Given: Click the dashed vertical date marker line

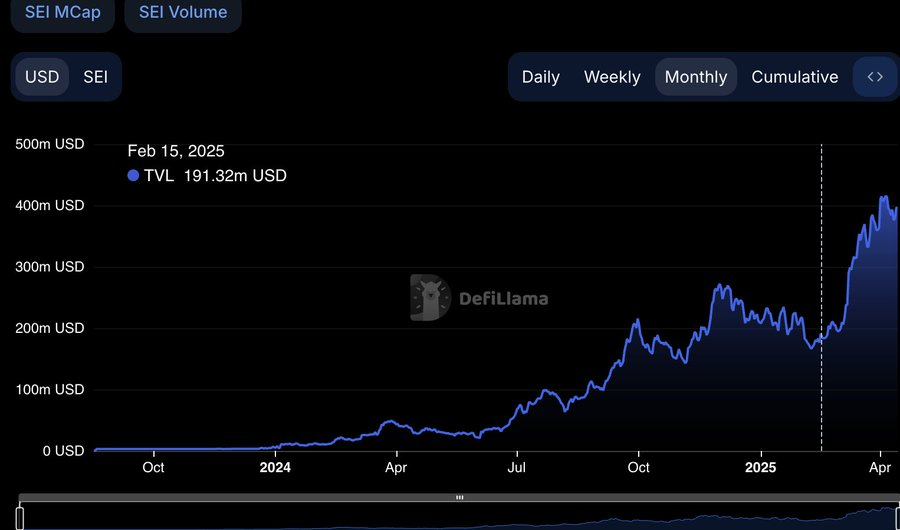Looking at the screenshot, I should [821, 297].
